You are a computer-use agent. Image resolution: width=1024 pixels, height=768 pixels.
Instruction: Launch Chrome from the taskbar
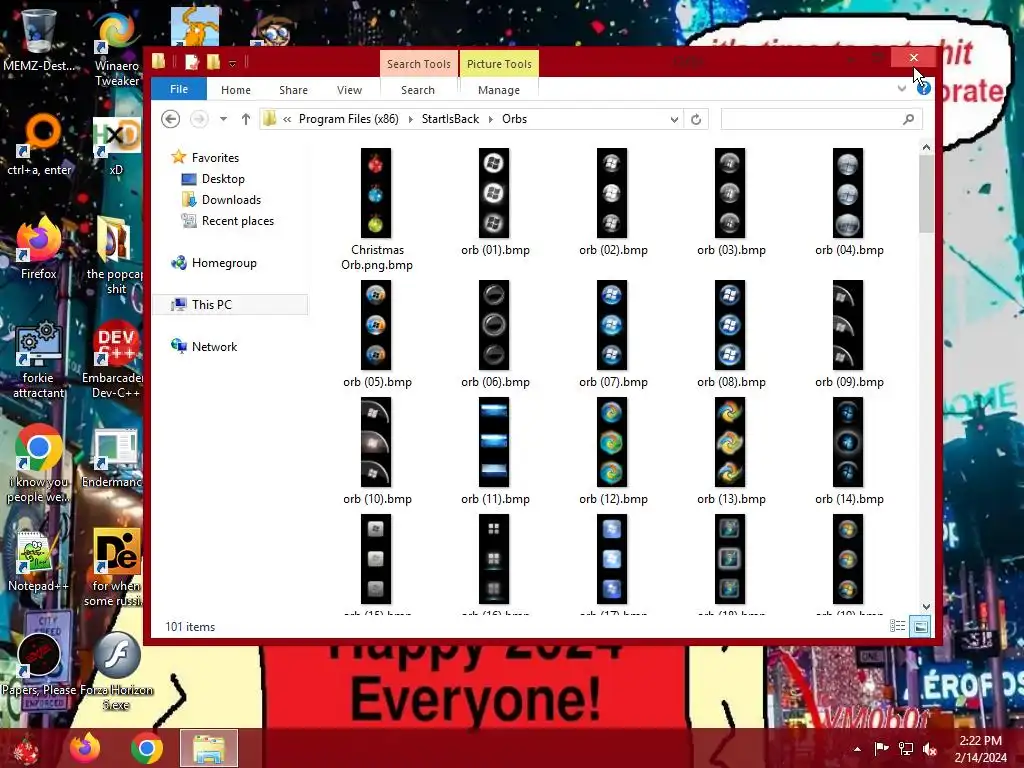[x=147, y=748]
